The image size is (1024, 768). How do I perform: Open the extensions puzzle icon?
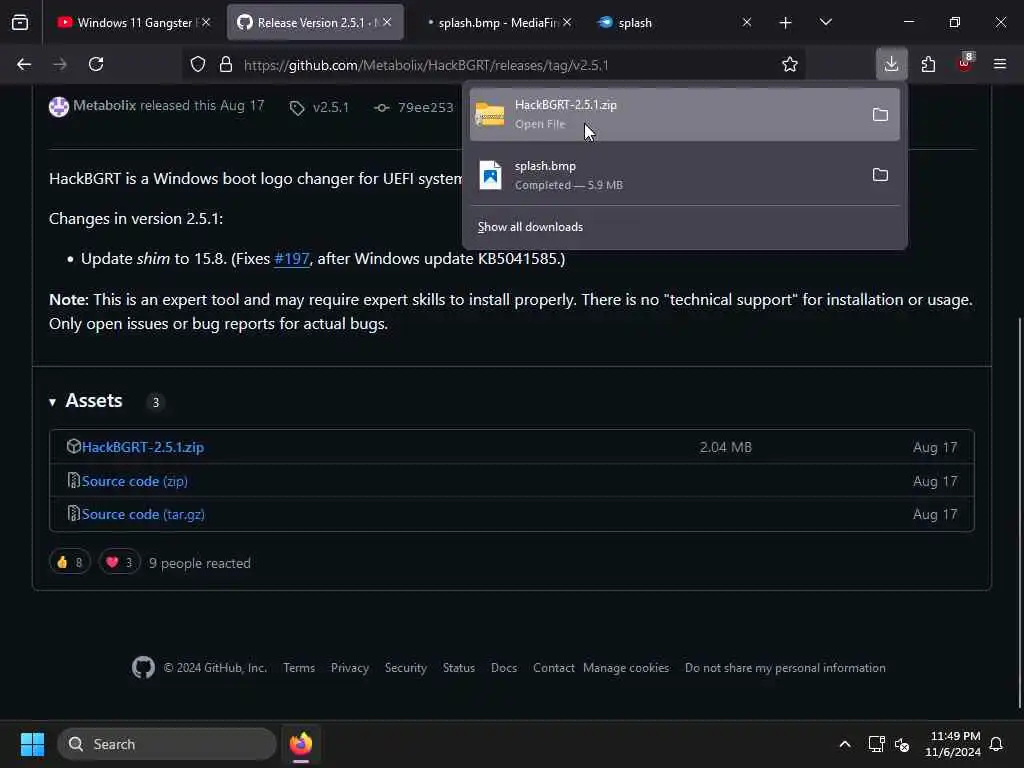pyautogui.click(x=928, y=65)
